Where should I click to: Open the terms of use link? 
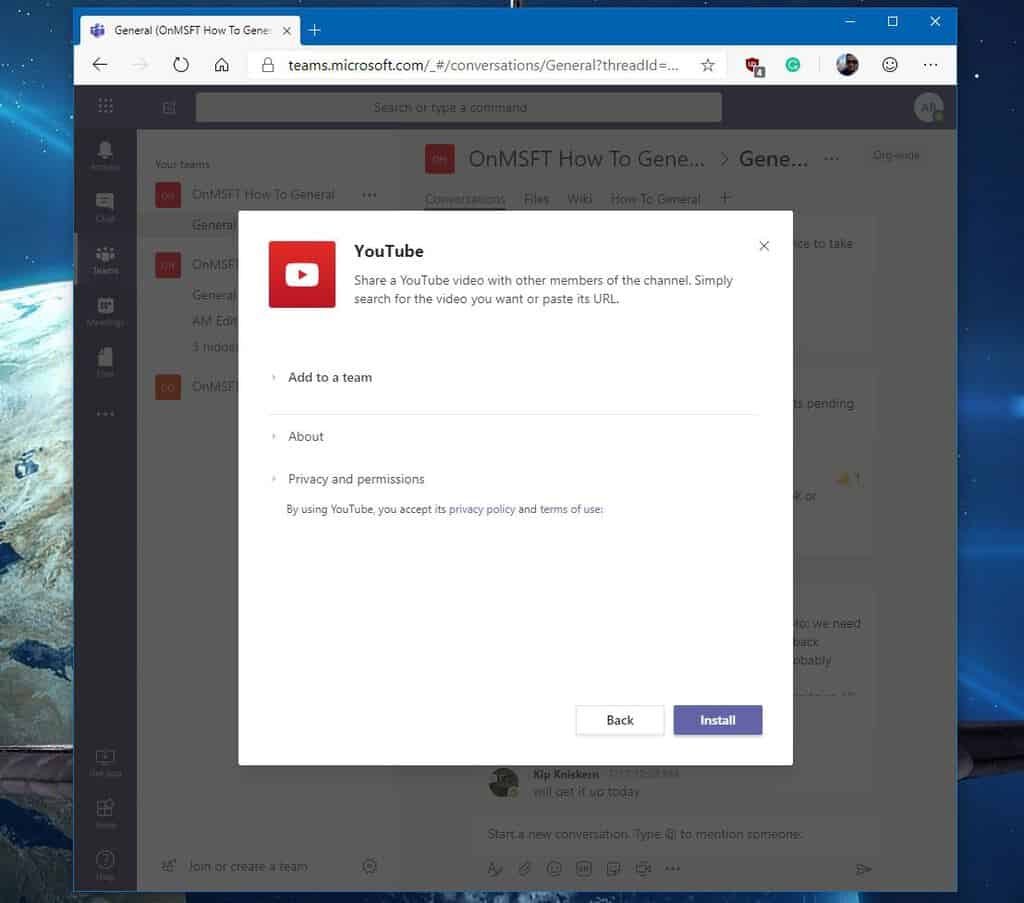(570, 509)
